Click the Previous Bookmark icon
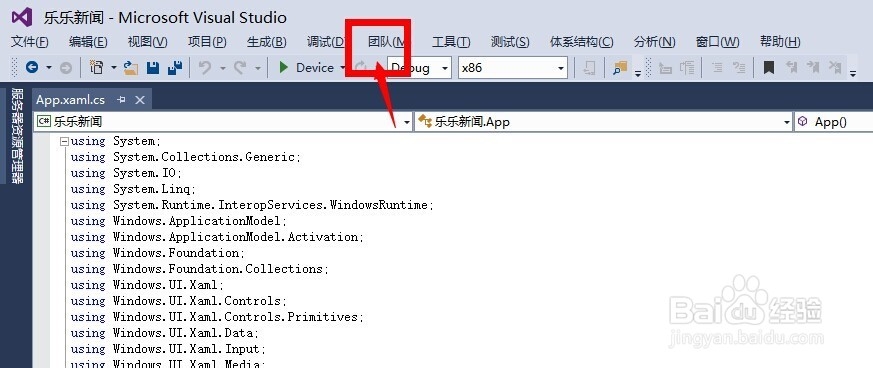Viewport: 873px width, 368px height. pyautogui.click(x=791, y=68)
